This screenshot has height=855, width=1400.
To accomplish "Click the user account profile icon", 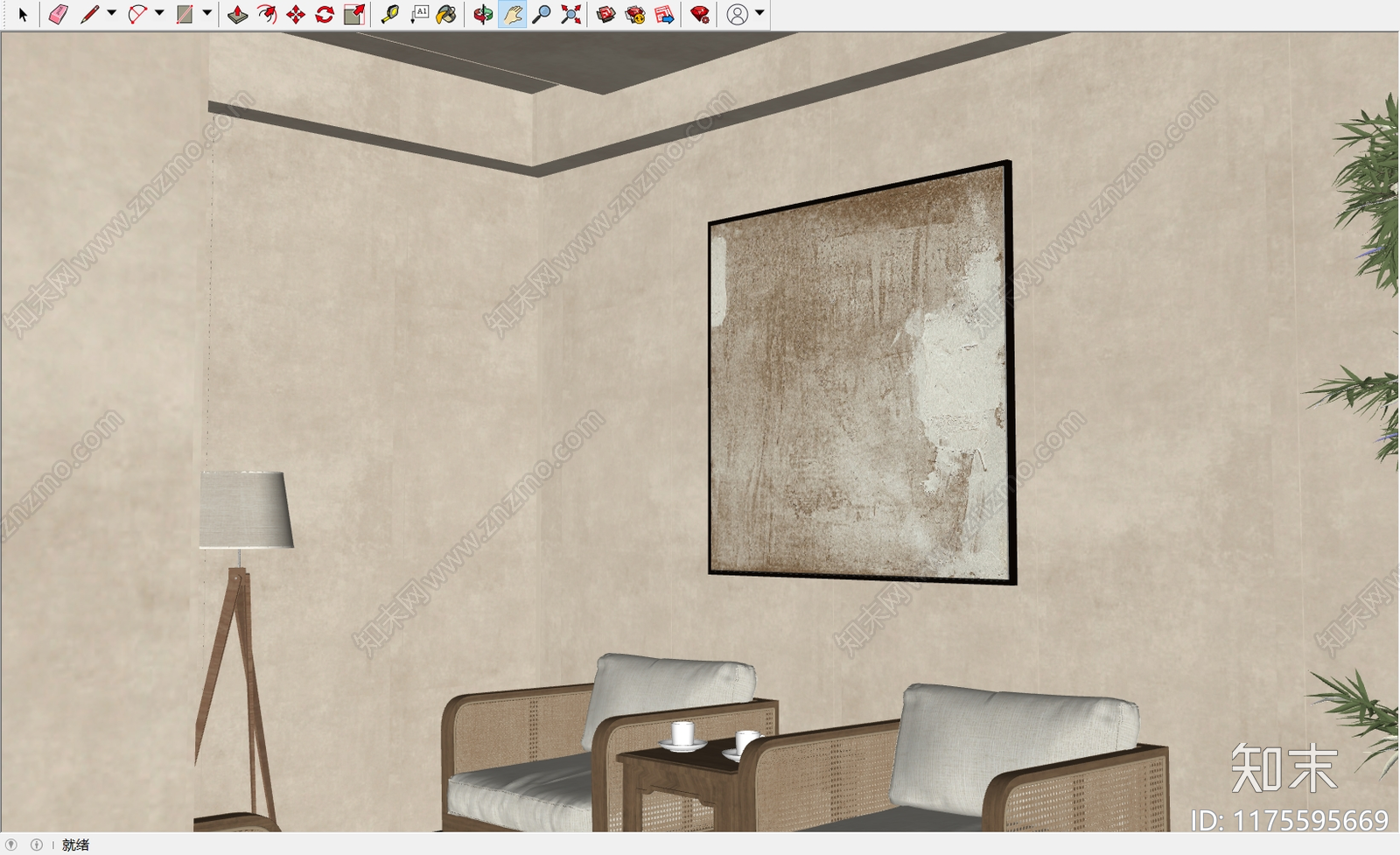I will click(x=738, y=14).
